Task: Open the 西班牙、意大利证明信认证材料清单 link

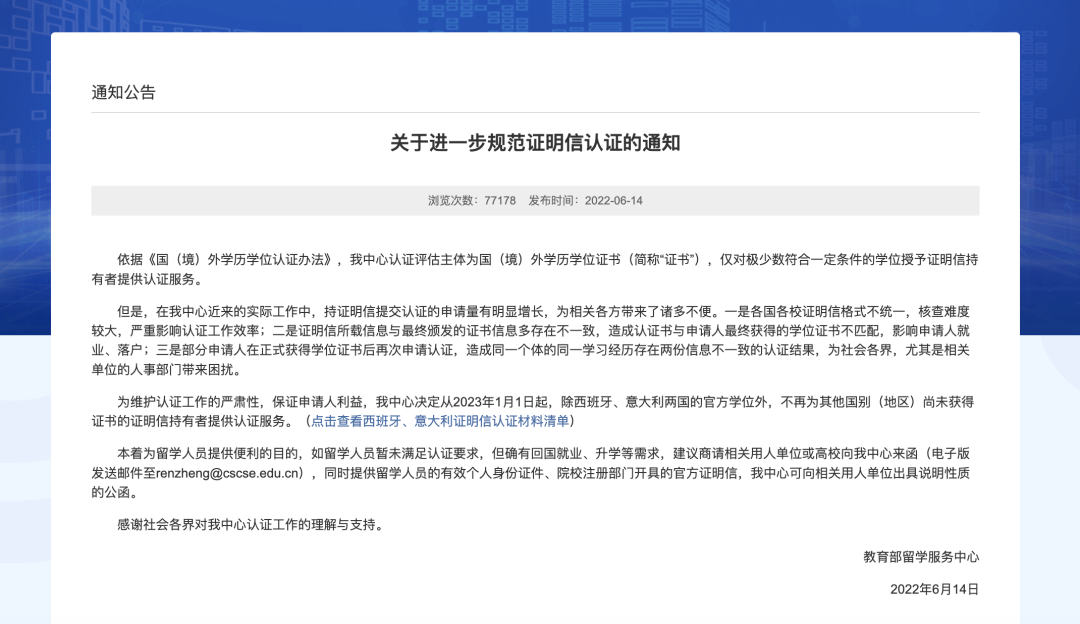Action: pyautogui.click(x=440, y=420)
